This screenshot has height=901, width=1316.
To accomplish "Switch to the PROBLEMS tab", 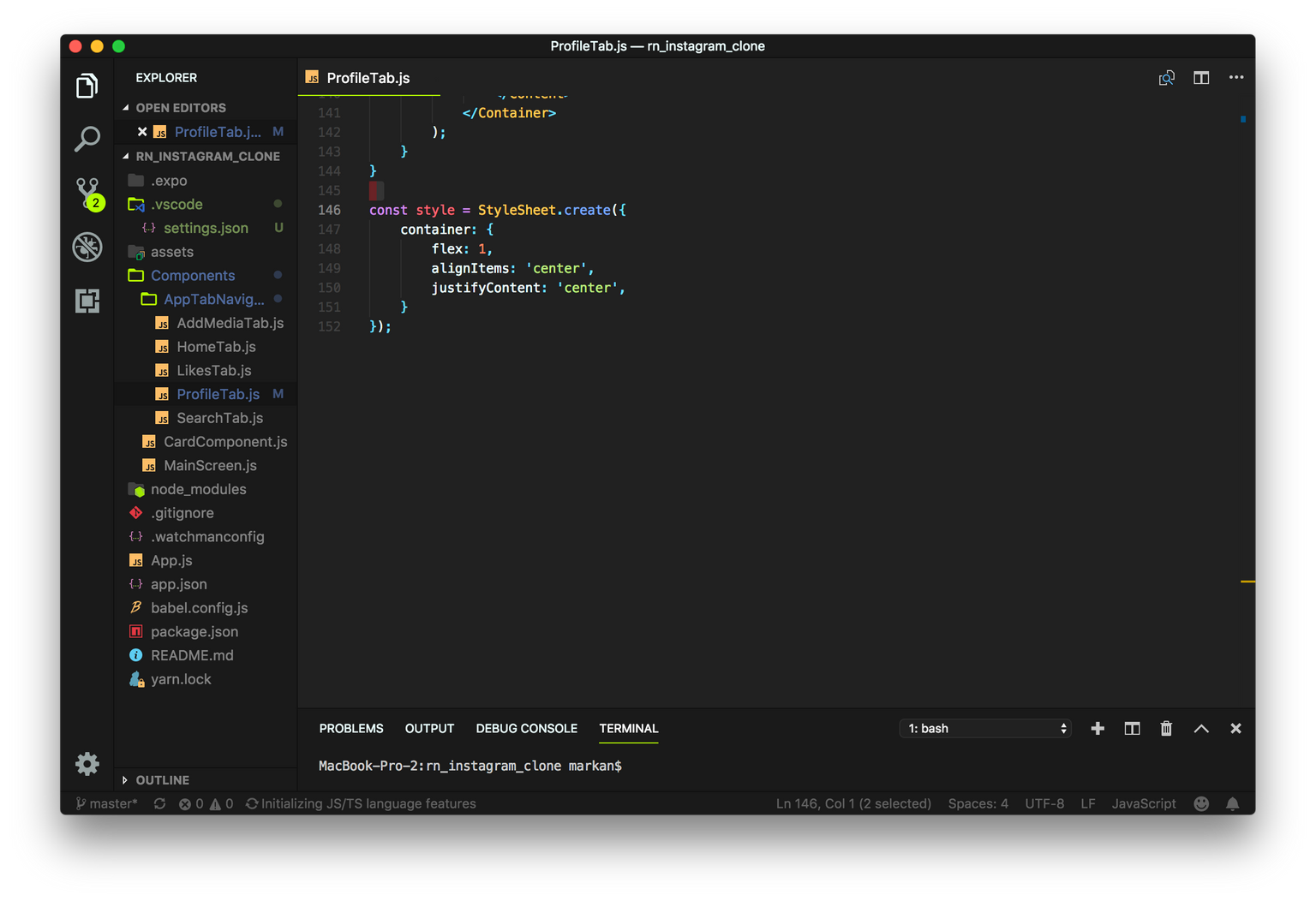I will (350, 728).
